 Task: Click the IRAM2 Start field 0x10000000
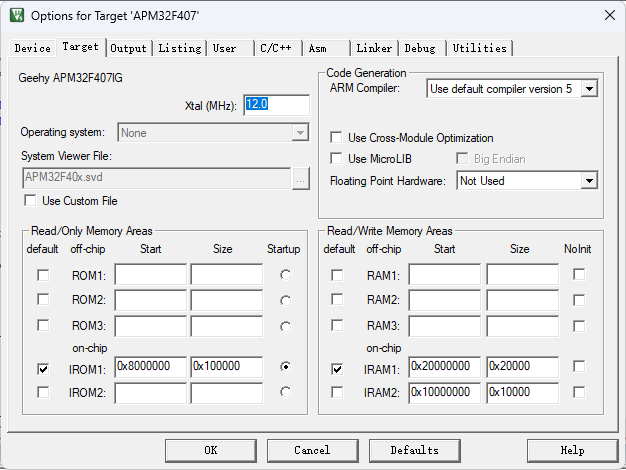(445, 393)
